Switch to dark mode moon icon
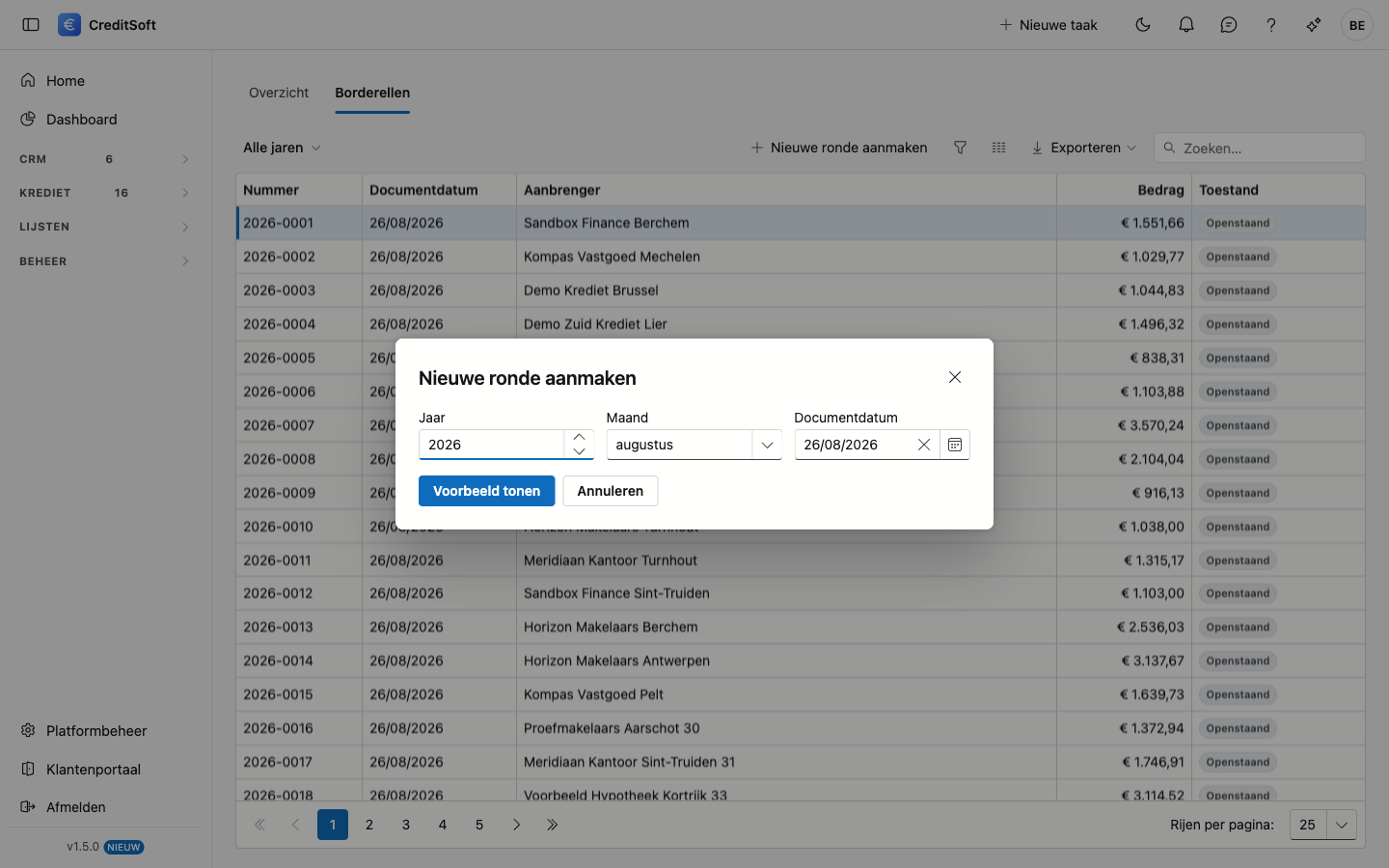This screenshot has width=1389, height=868. point(1143,25)
